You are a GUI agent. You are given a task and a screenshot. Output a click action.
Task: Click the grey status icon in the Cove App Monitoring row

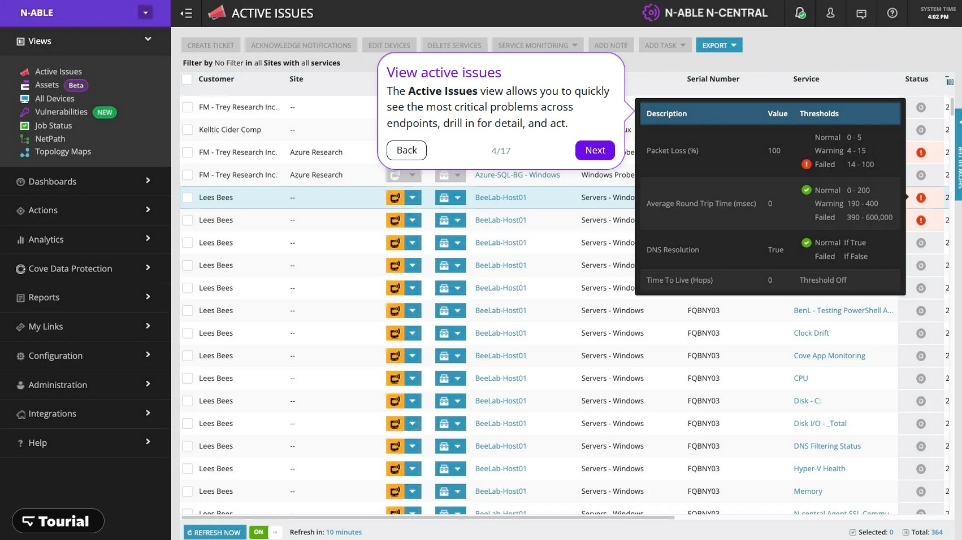(921, 356)
